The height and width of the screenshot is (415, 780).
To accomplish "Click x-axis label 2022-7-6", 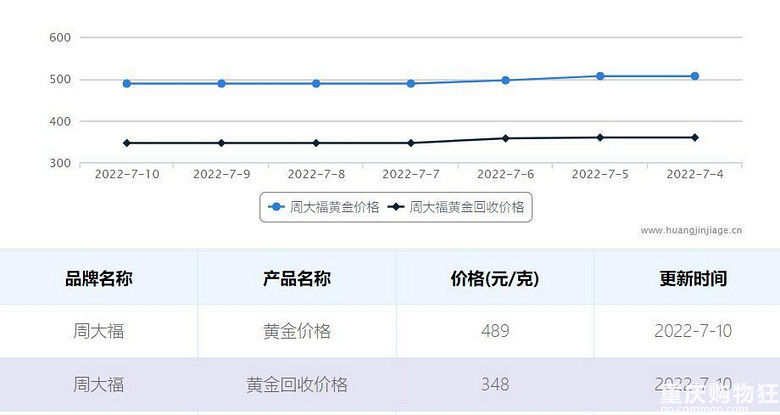I will click(x=505, y=174).
